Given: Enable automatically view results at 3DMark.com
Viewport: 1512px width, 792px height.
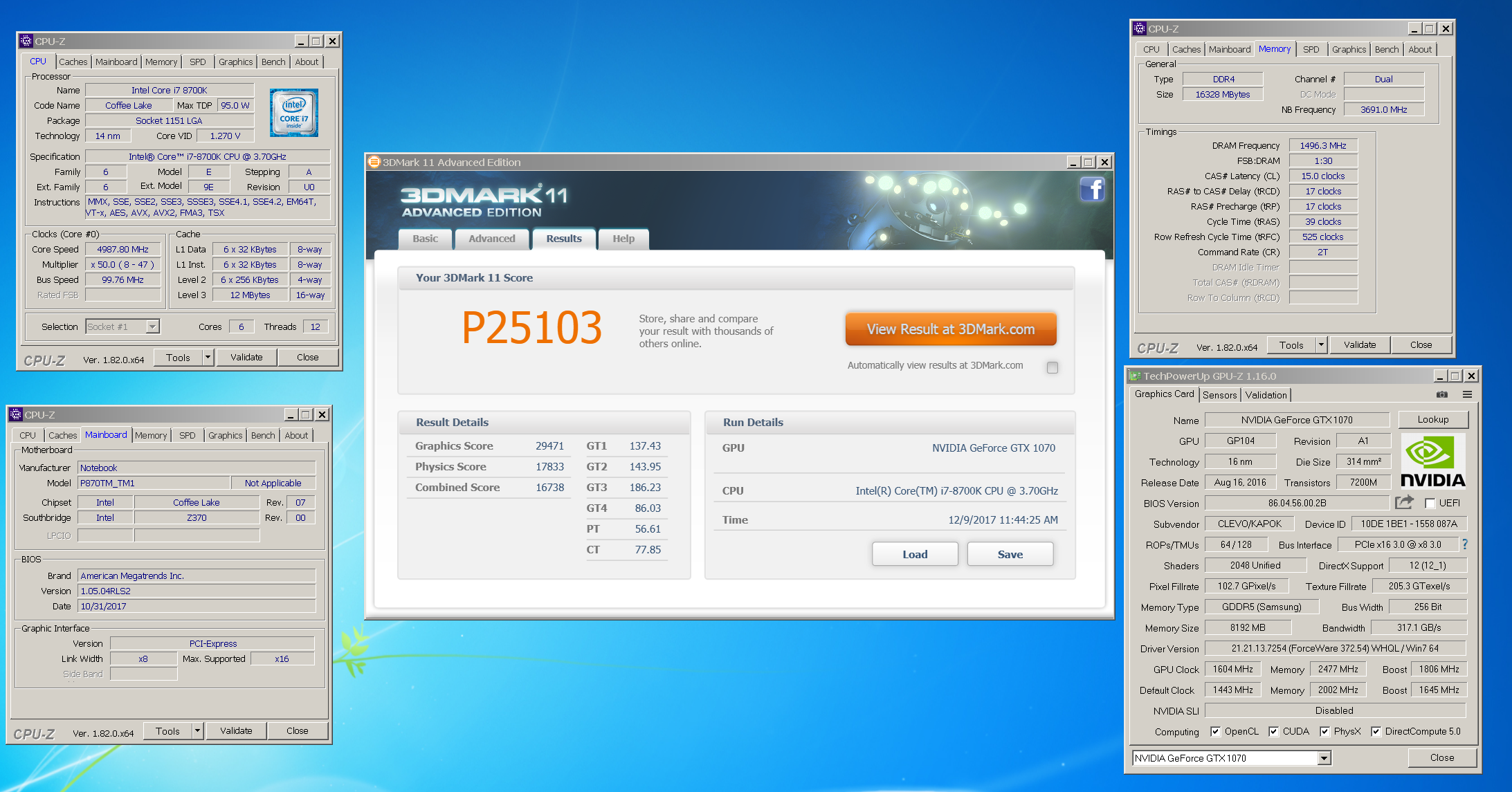Looking at the screenshot, I should click(1053, 367).
